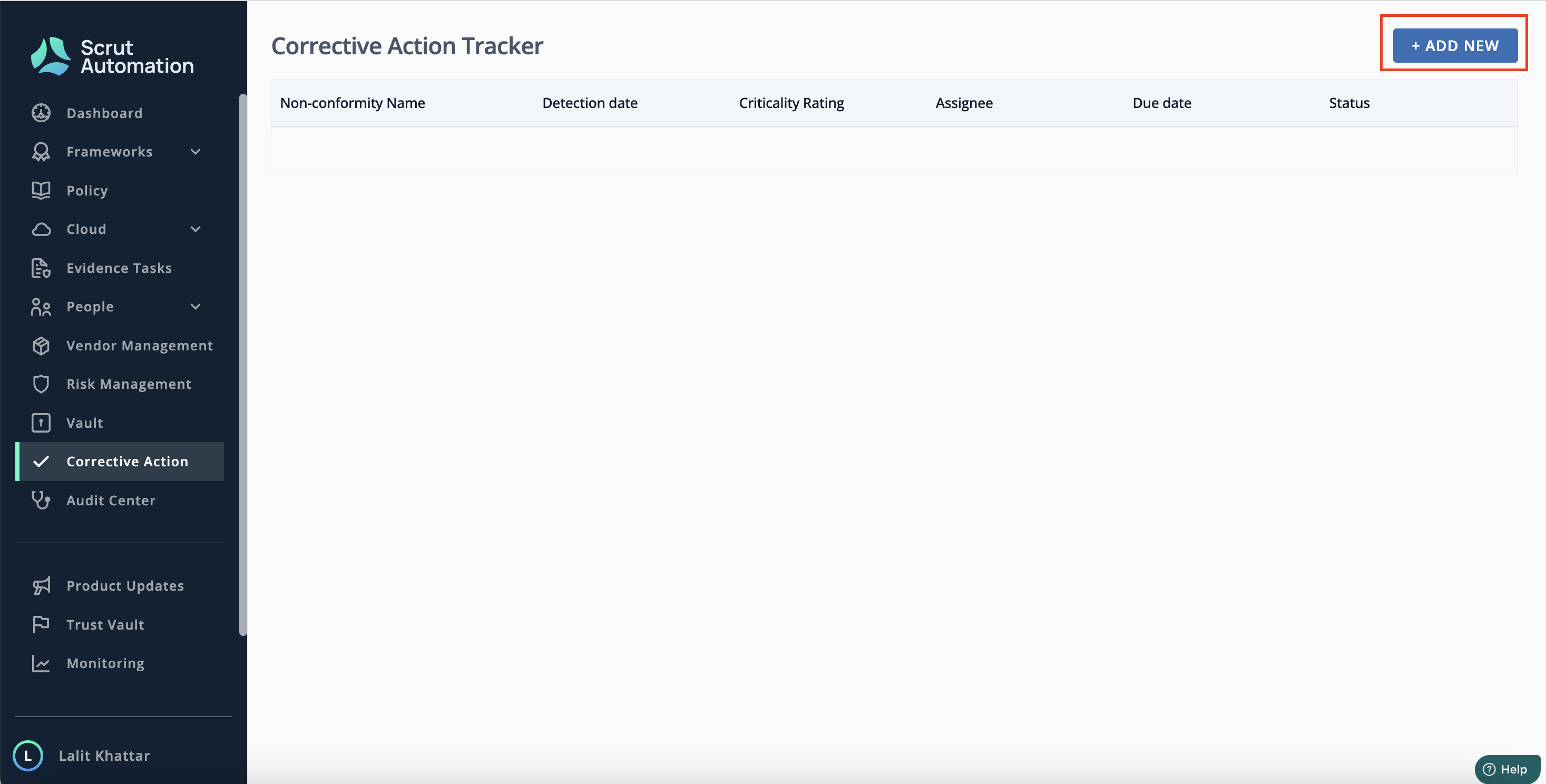Go to Trust Vault page

[x=105, y=624]
